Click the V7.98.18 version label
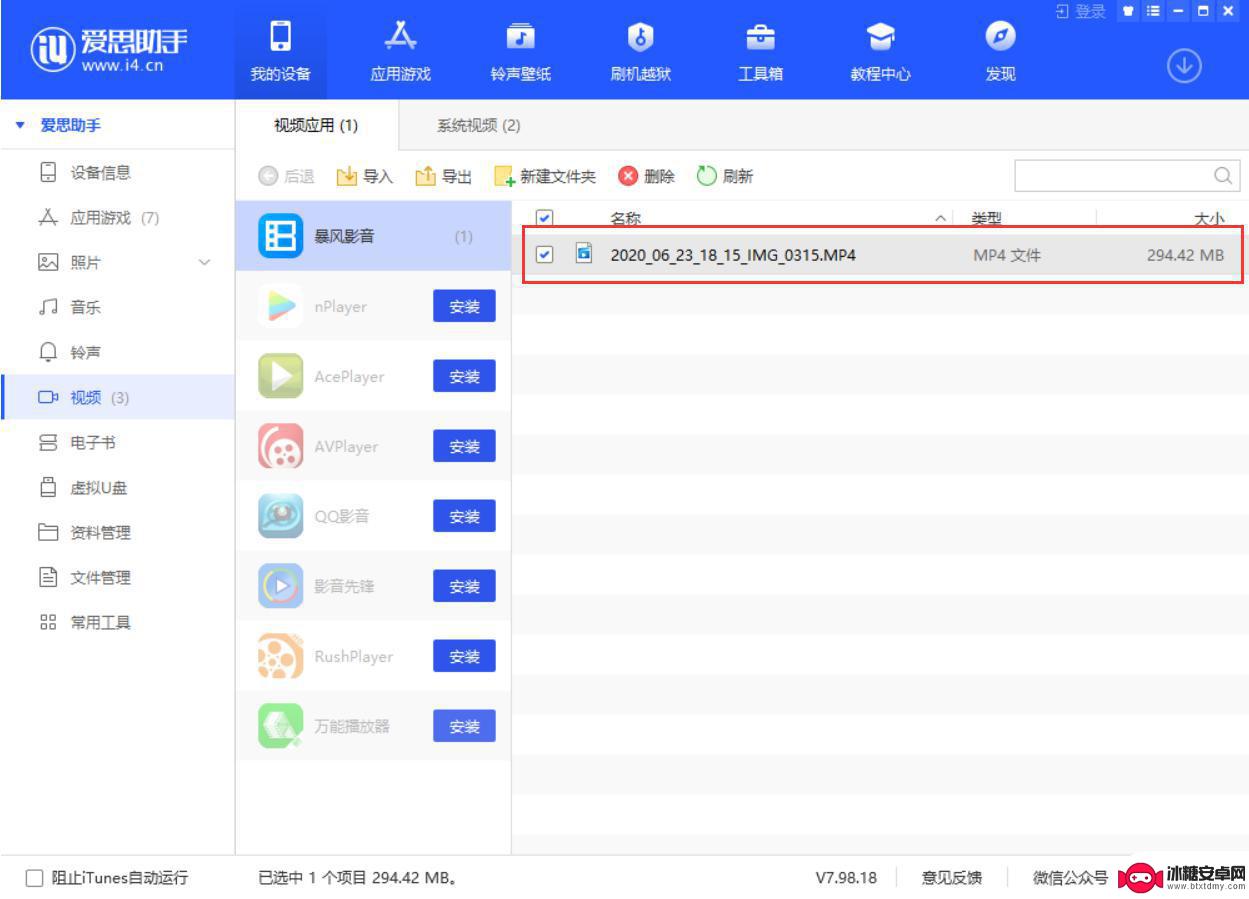Image resolution: width=1249 pixels, height=899 pixels. click(x=846, y=878)
